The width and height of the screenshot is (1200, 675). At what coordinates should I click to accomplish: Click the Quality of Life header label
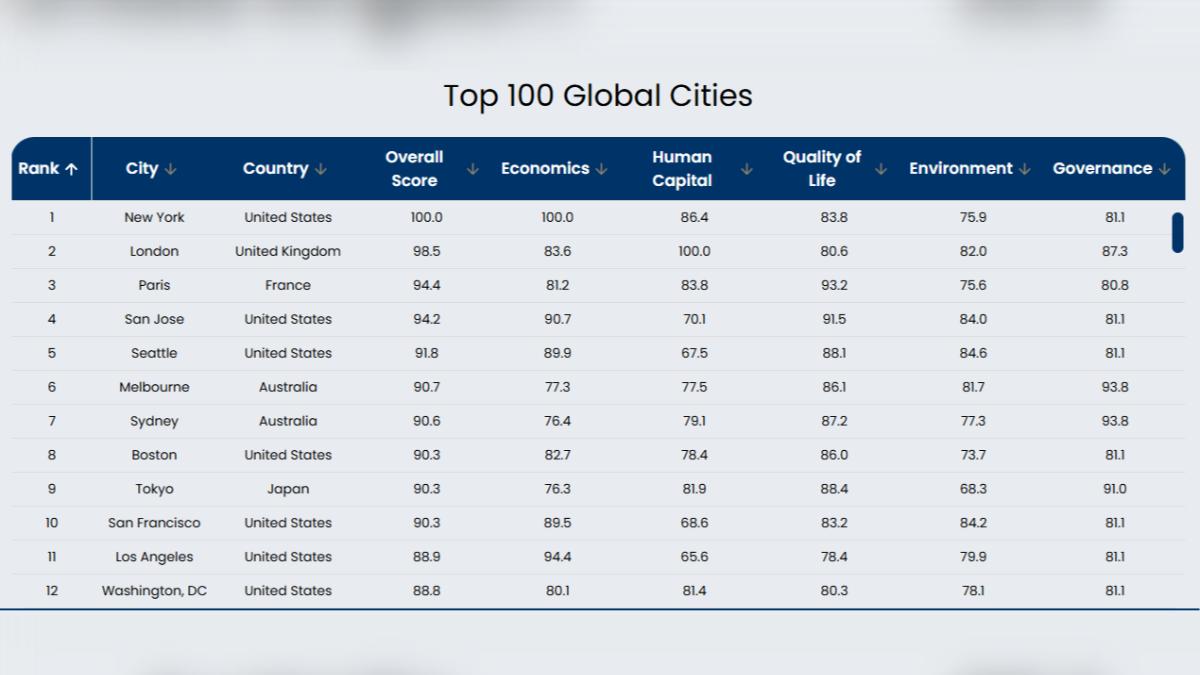(822, 169)
